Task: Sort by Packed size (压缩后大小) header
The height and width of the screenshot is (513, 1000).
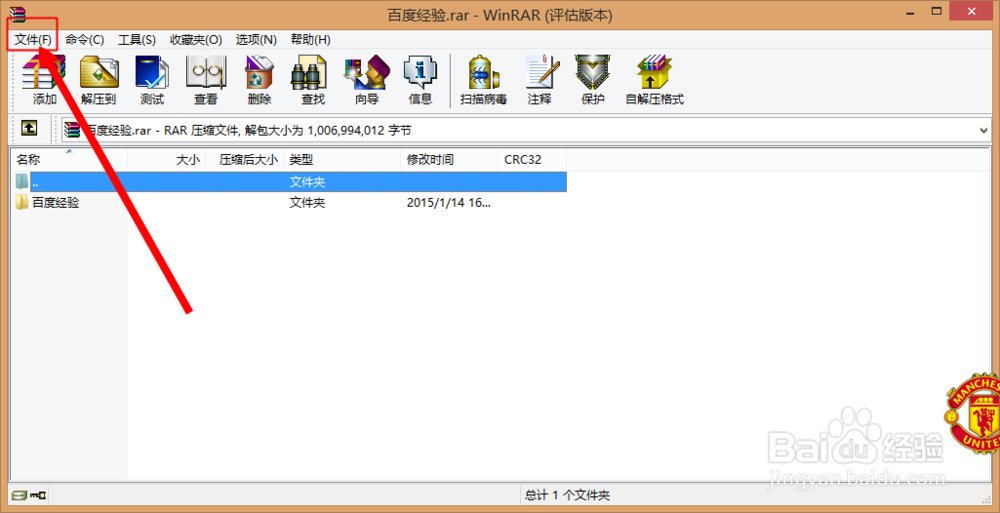Action: [245, 160]
